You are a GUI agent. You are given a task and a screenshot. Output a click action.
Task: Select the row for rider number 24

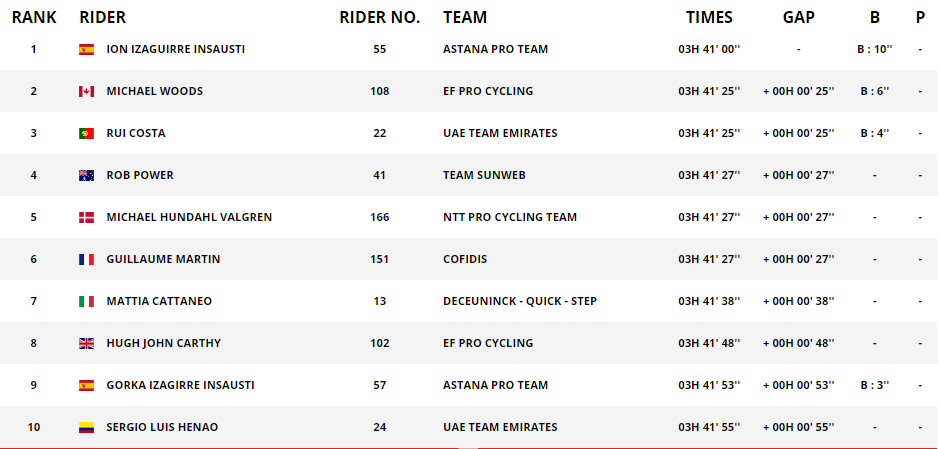(x=470, y=427)
